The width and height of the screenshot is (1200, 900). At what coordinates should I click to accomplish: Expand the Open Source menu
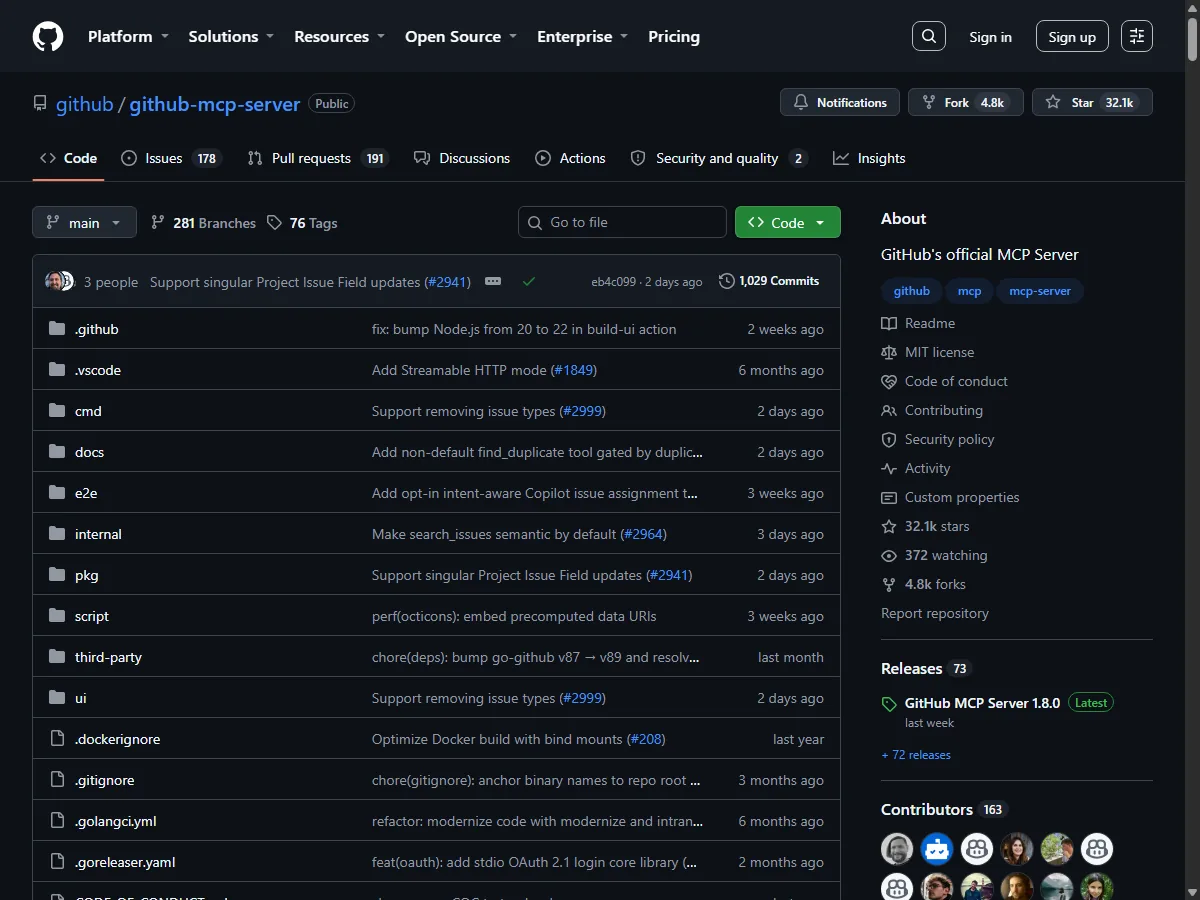pos(460,36)
